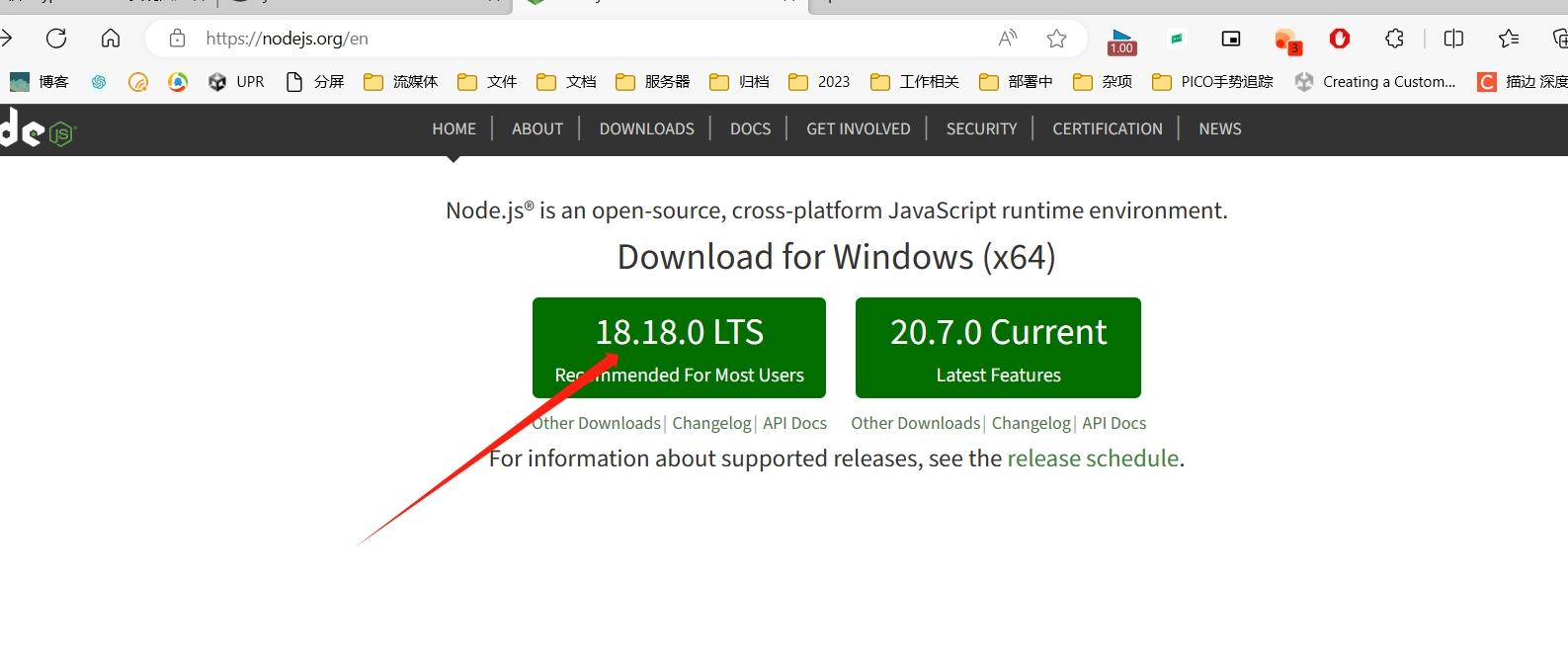Open the DOCS menu item

(751, 128)
